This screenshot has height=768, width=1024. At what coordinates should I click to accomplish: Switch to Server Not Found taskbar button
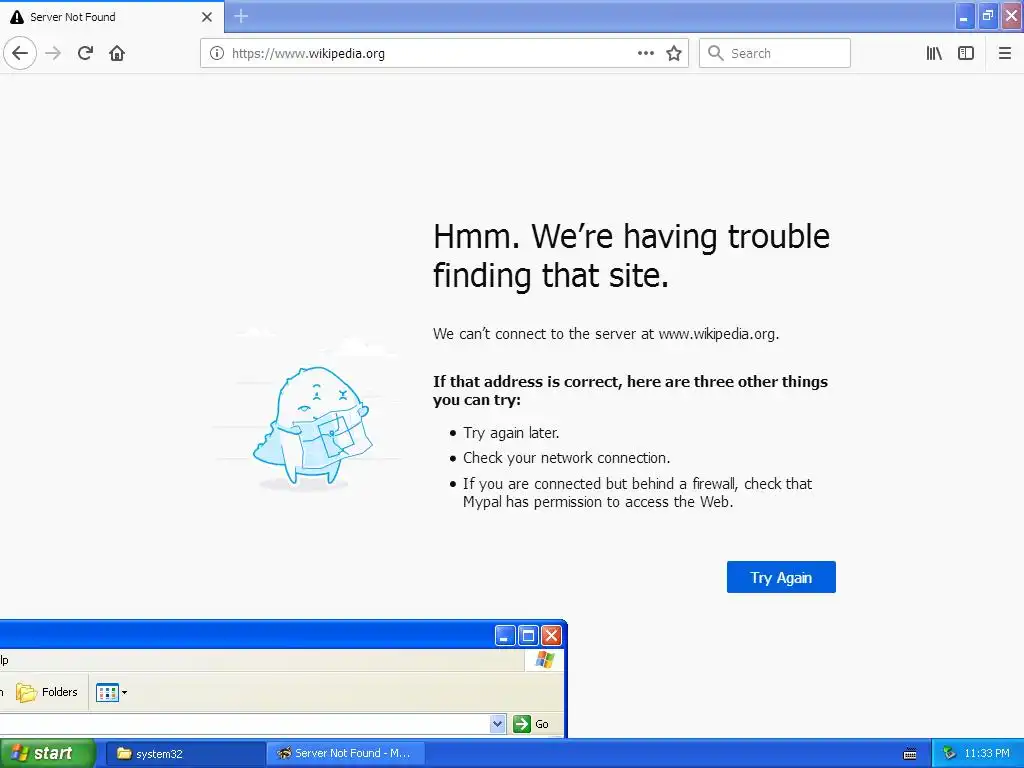tap(345, 754)
